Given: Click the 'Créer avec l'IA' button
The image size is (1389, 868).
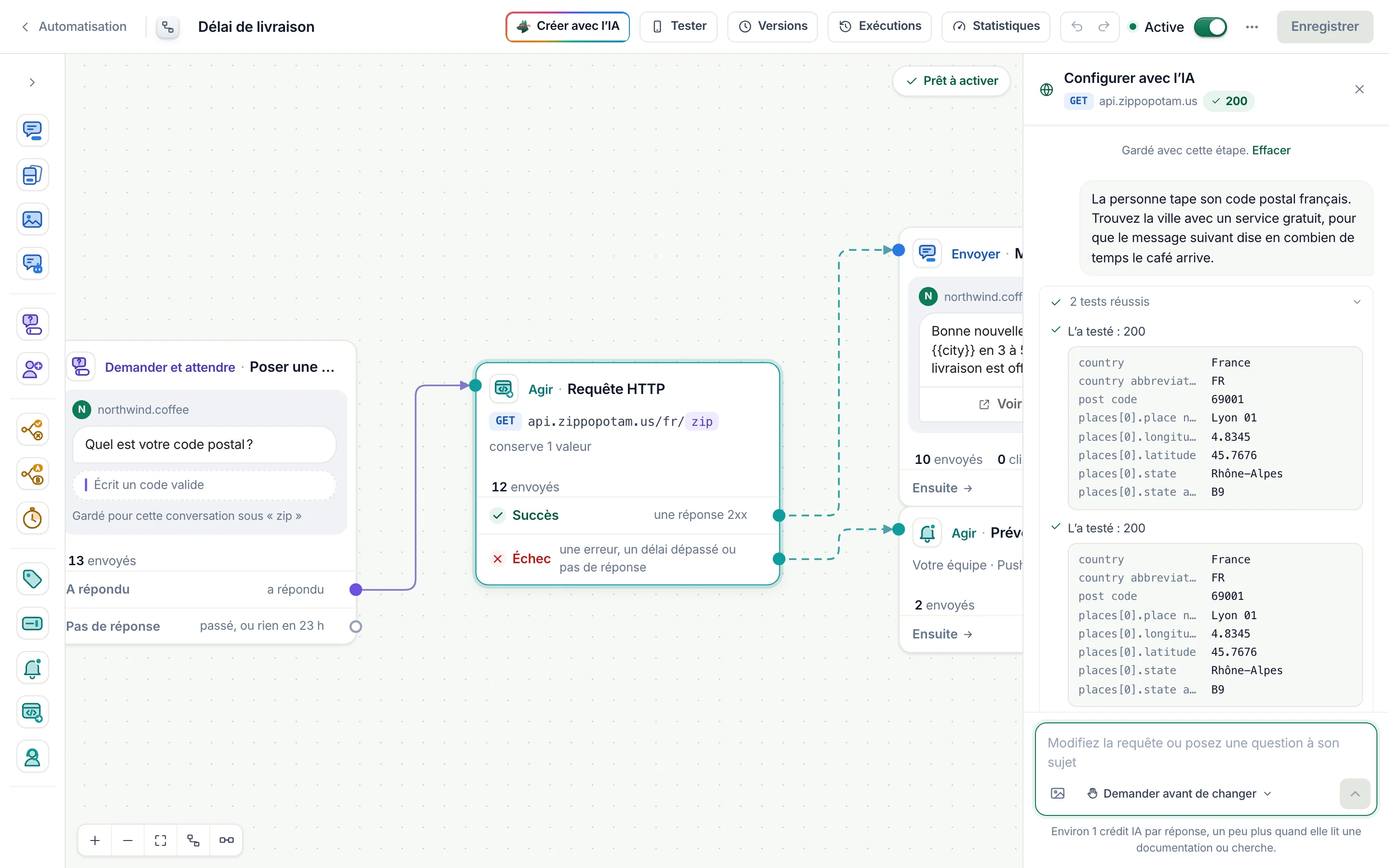Looking at the screenshot, I should pos(568,27).
